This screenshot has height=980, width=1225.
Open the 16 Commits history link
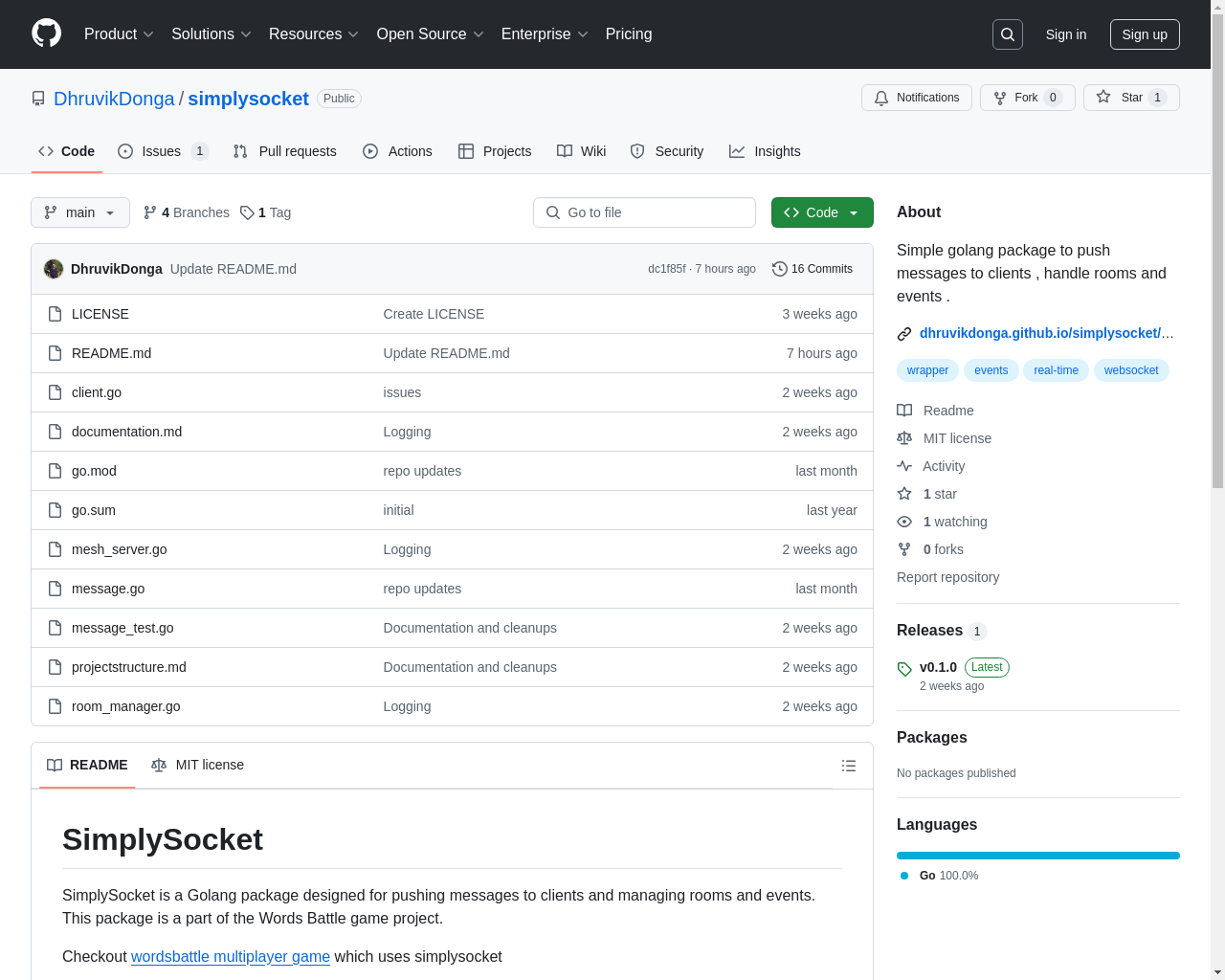tap(813, 269)
